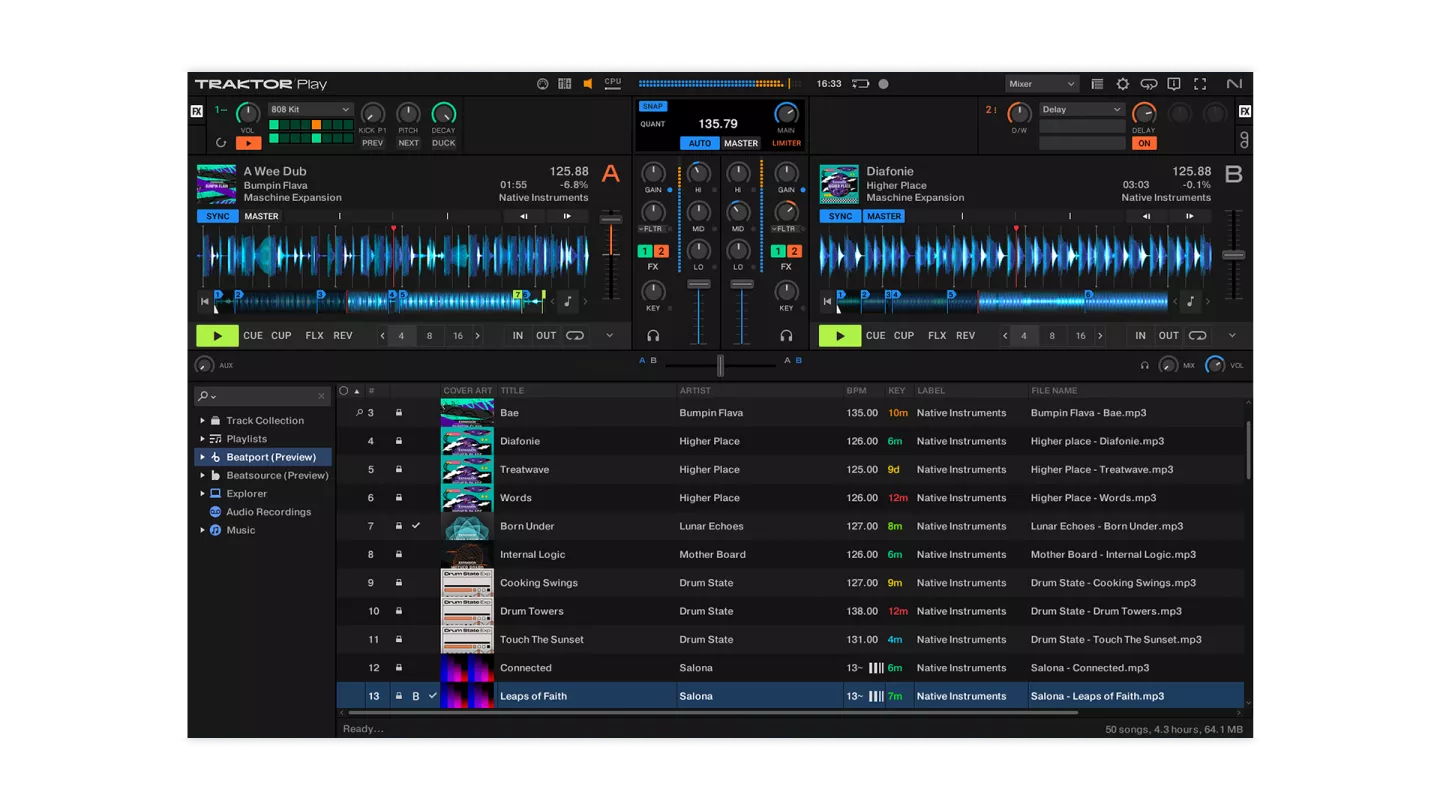Jump to track start on Deck A
This screenshot has width=1440, height=810.
click(x=205, y=301)
